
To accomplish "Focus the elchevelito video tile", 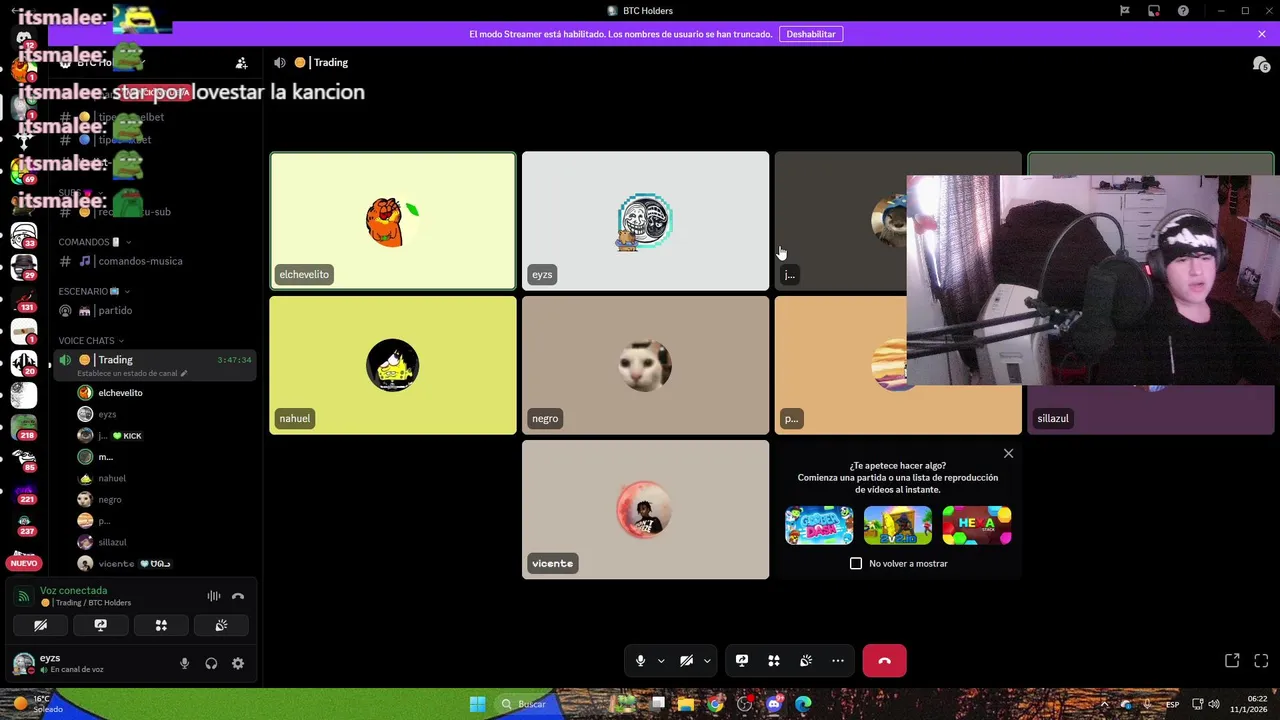I will 393,221.
